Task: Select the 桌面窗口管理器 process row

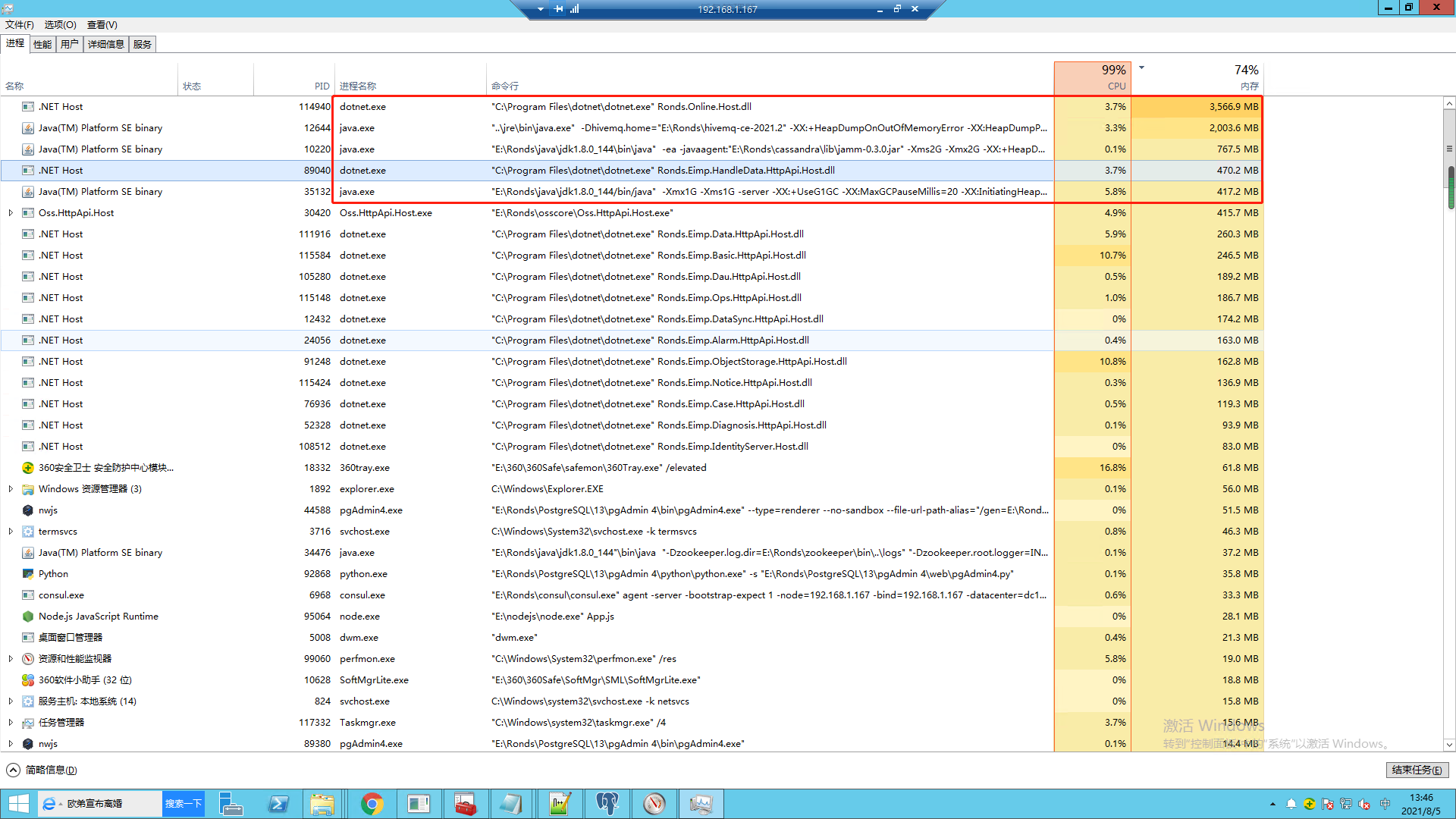Action: (631, 638)
